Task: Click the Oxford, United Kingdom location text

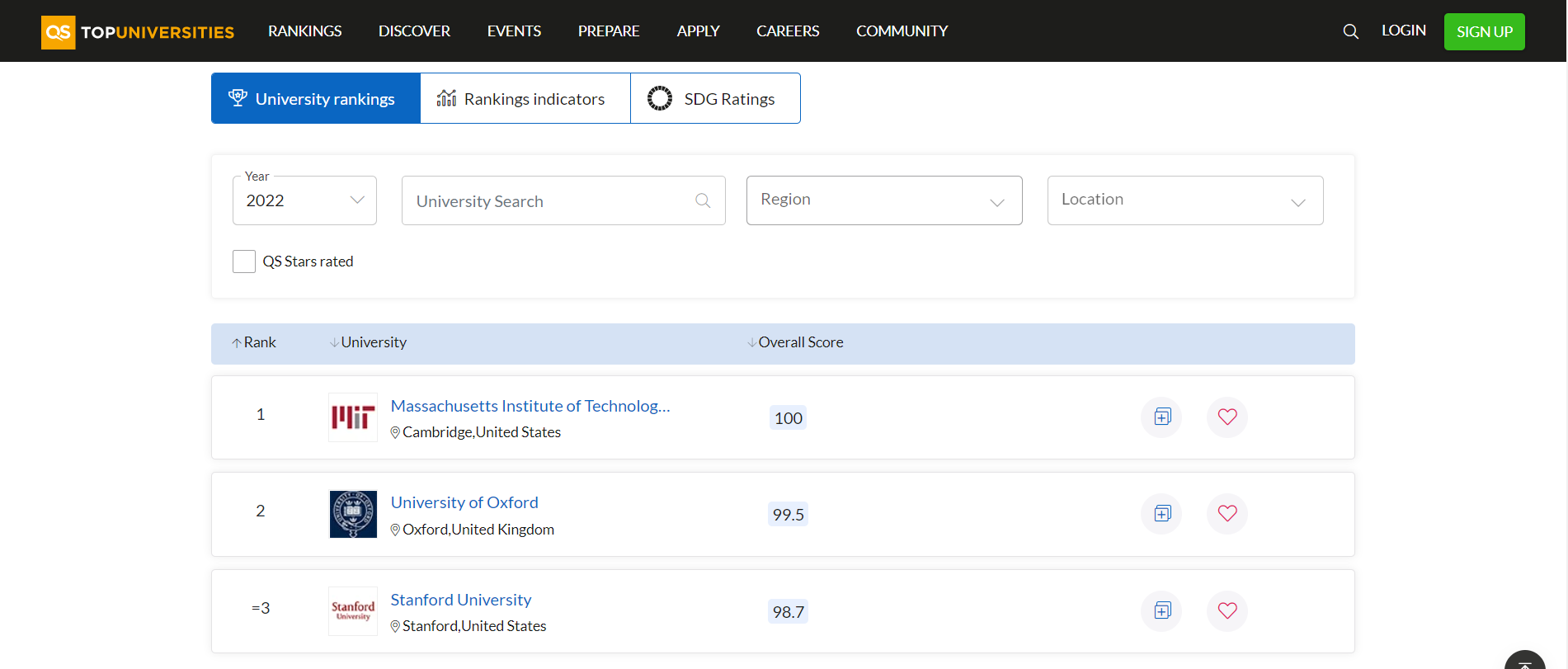Action: point(478,530)
